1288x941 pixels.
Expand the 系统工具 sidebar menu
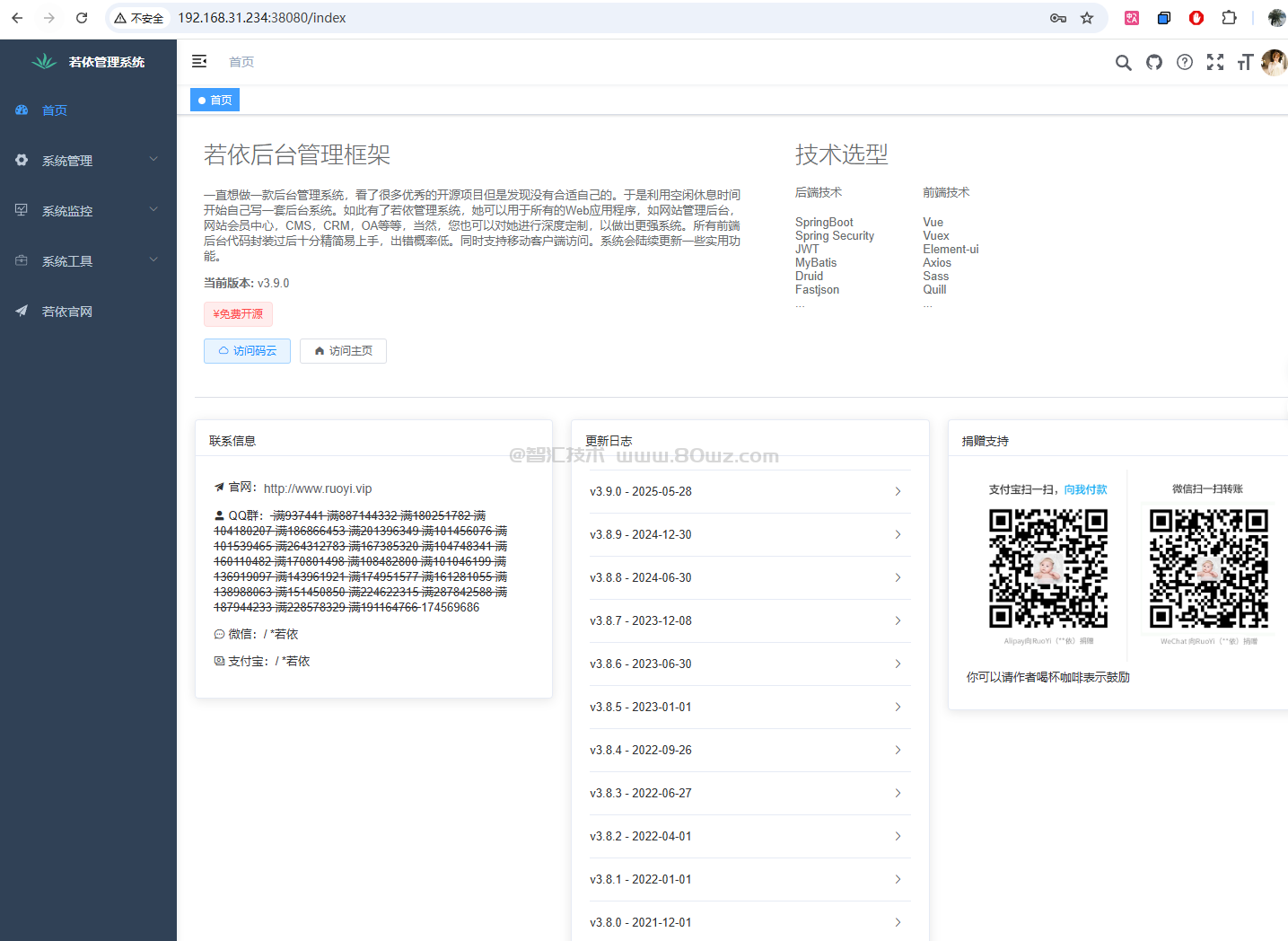click(x=88, y=261)
